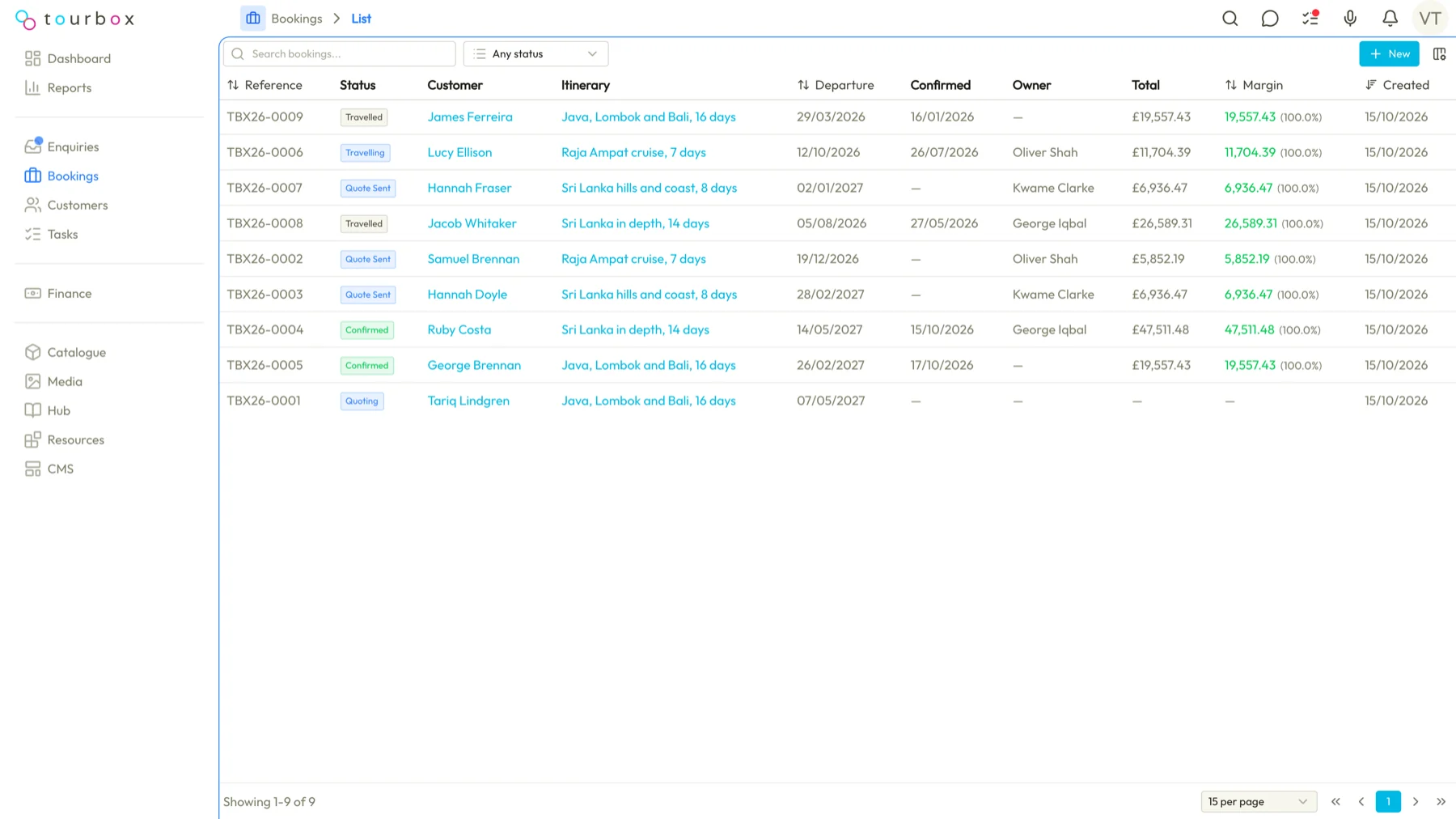Viewport: 1456px width, 819px height.
Task: Open Raja Ampat cruise itinerary for Lucy Ellison
Action: [x=633, y=152]
